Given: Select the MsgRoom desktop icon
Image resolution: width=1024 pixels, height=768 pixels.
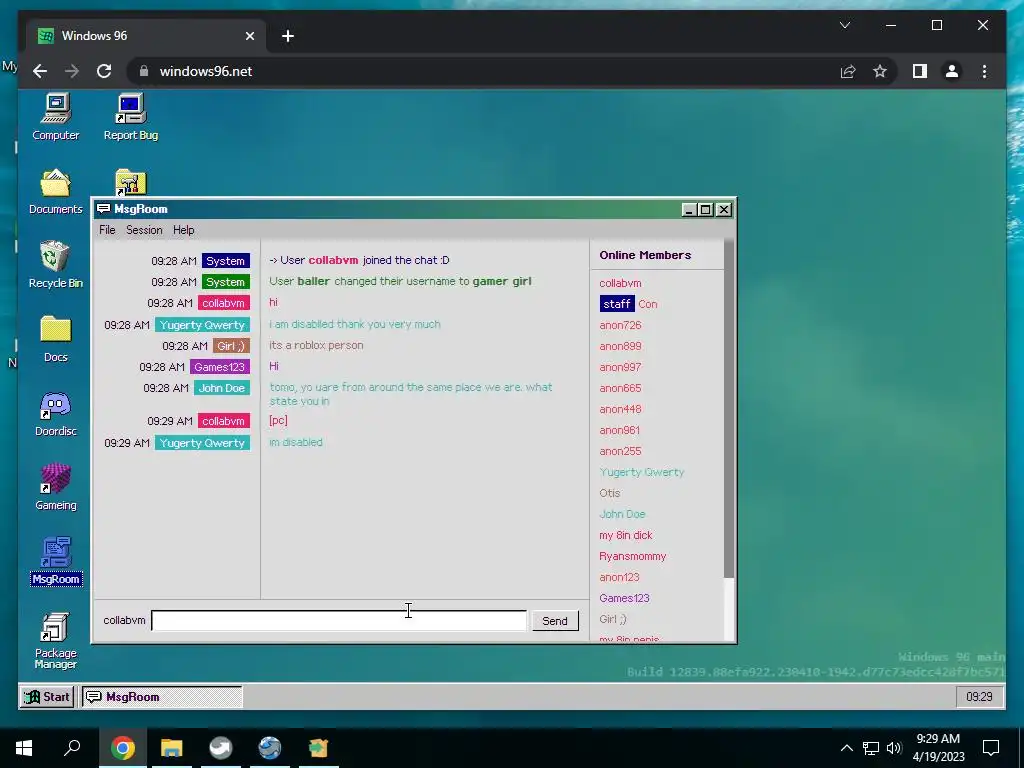Looking at the screenshot, I should pos(56,562).
